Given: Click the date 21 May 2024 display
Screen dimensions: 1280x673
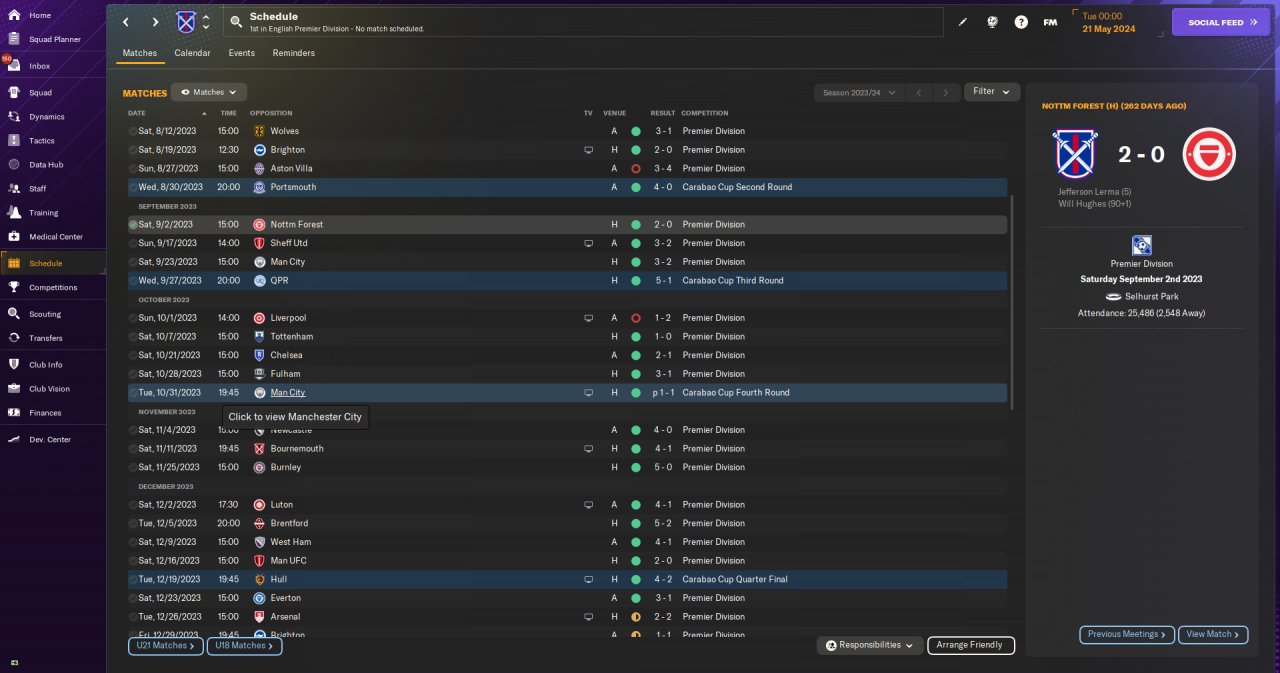Looking at the screenshot, I should pos(1111,29).
